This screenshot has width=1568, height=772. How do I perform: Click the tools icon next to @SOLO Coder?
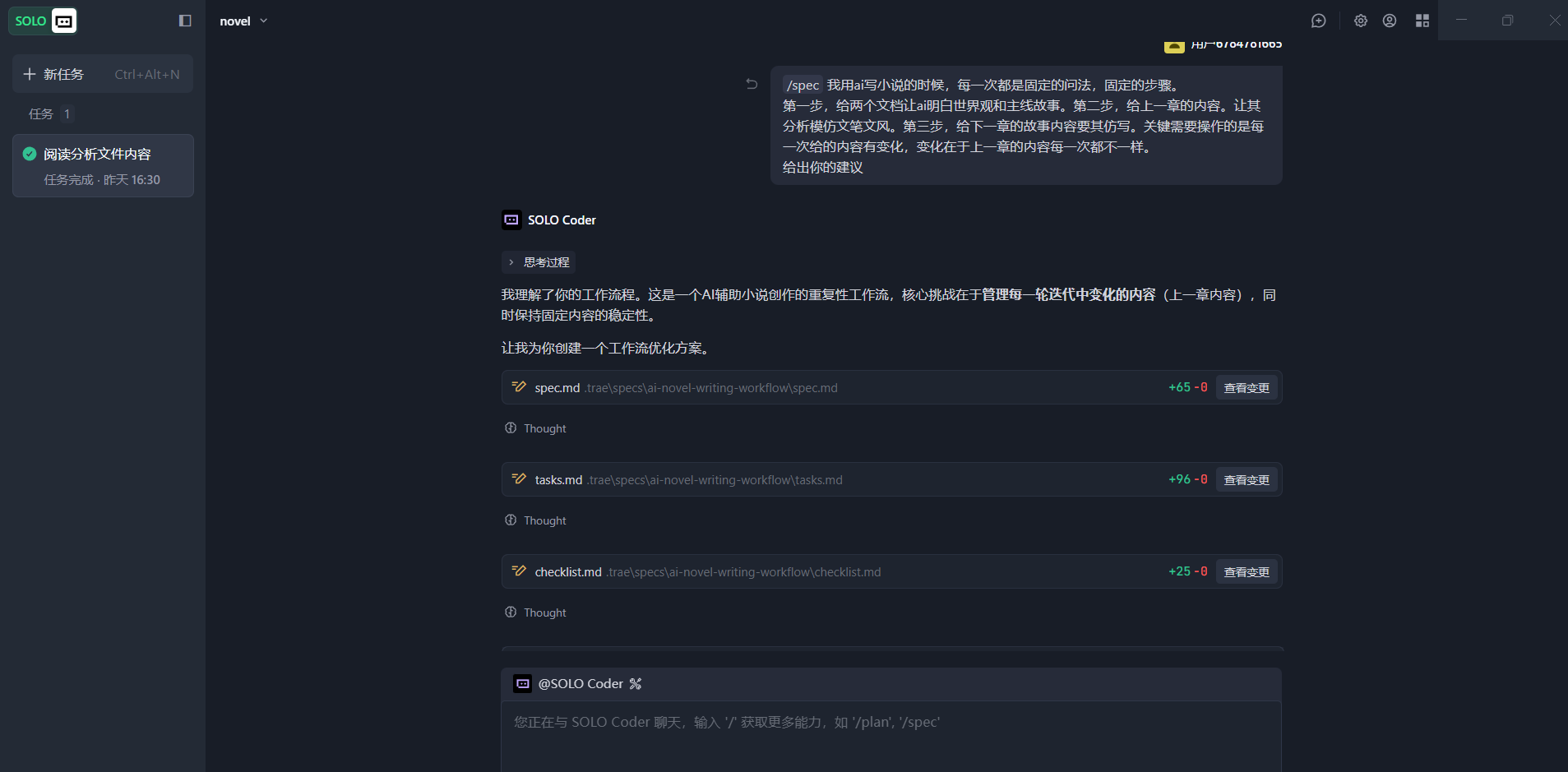tap(636, 684)
